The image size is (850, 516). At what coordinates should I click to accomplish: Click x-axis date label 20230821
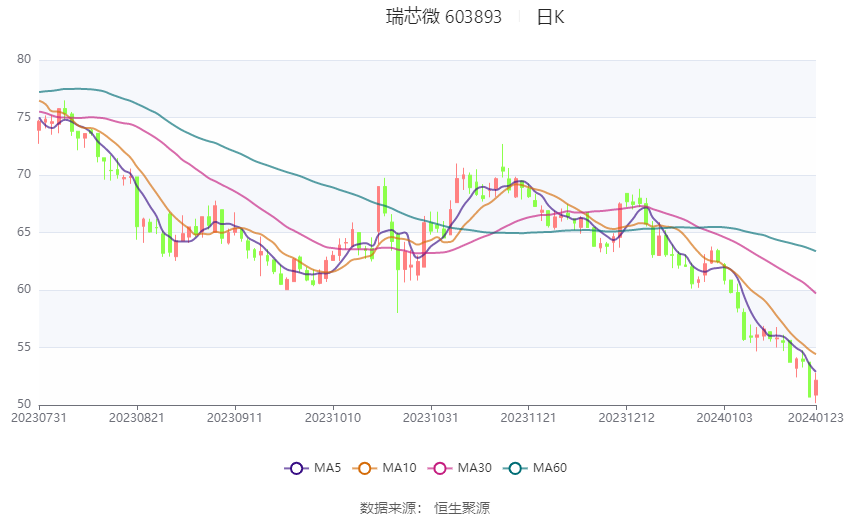(x=137, y=418)
